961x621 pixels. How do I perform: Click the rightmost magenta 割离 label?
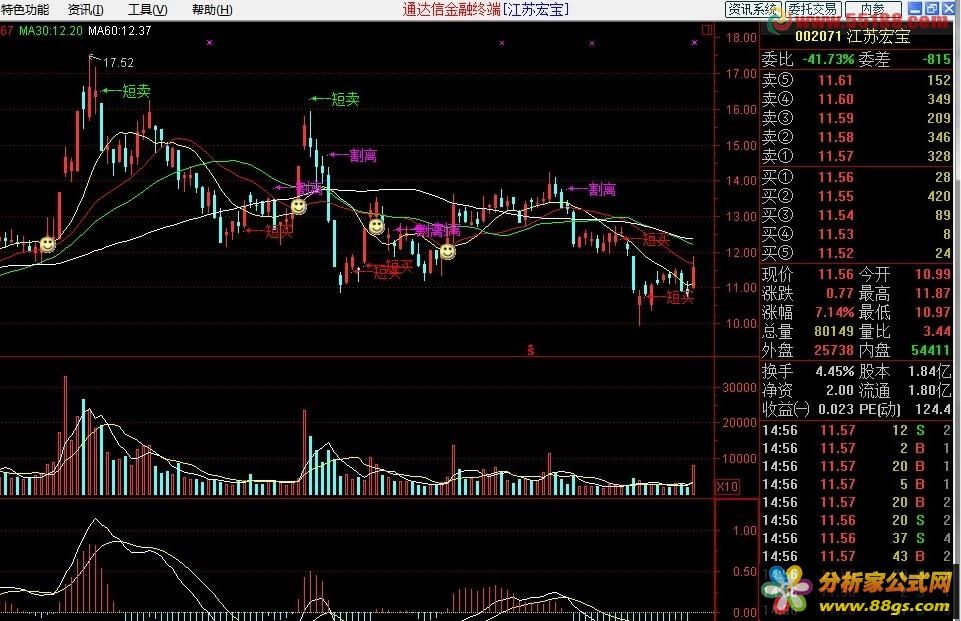602,190
